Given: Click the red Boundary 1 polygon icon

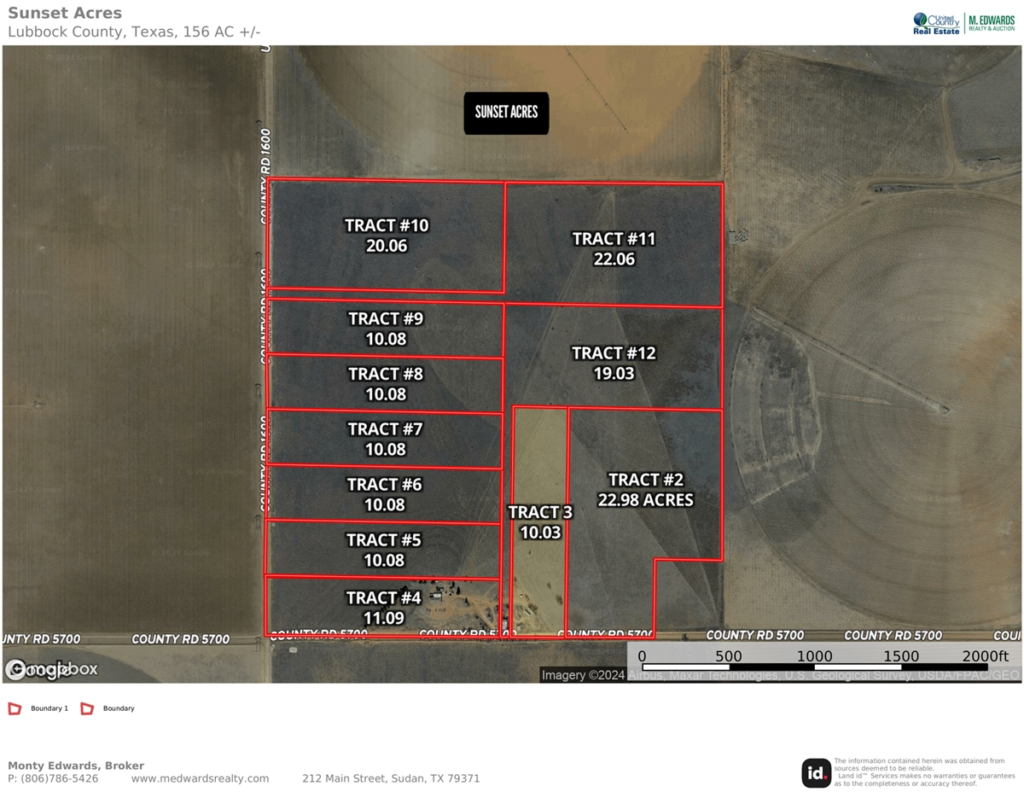Looking at the screenshot, I should click(13, 707).
